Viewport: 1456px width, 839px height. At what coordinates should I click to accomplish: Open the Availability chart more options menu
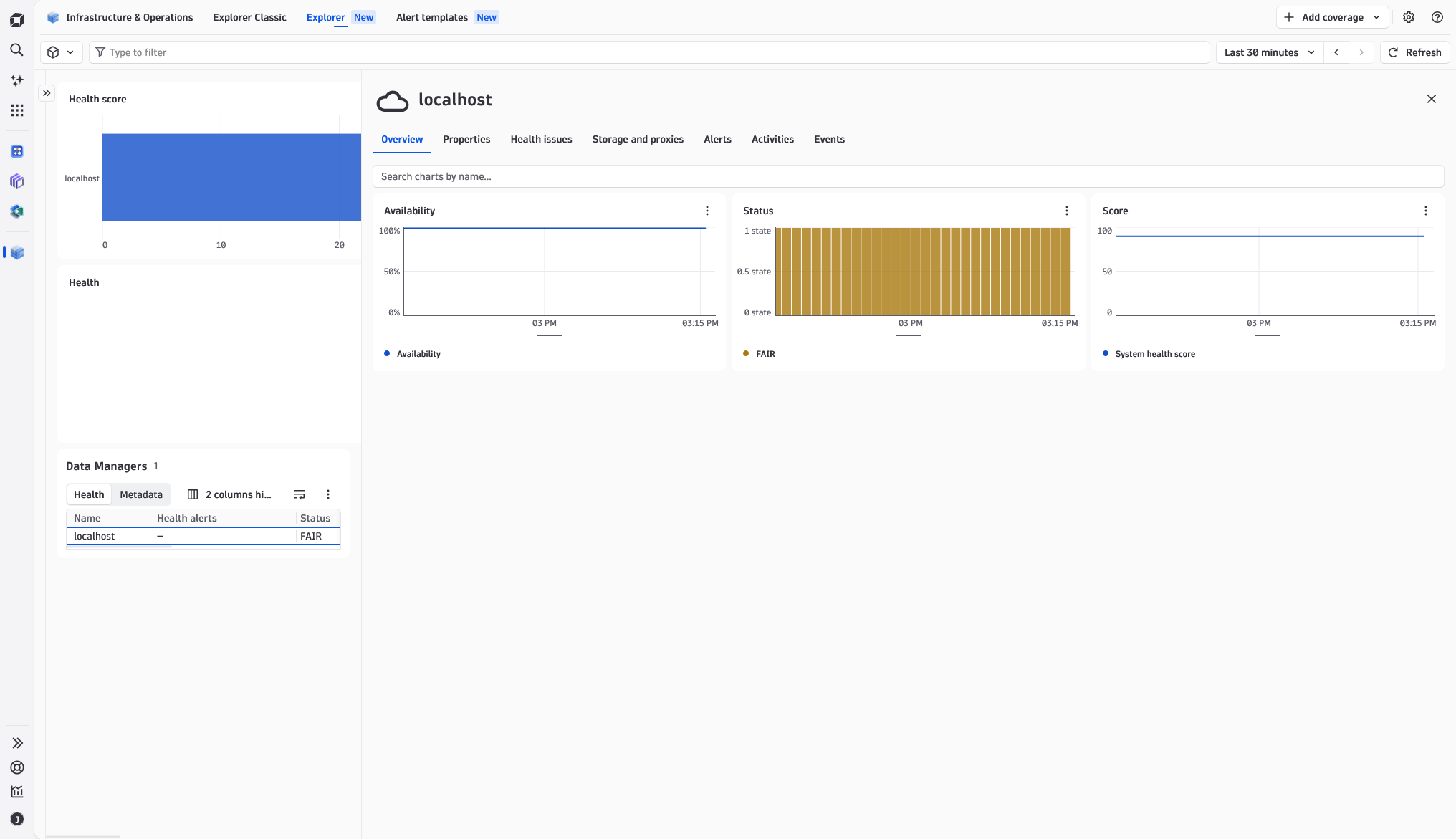point(707,211)
